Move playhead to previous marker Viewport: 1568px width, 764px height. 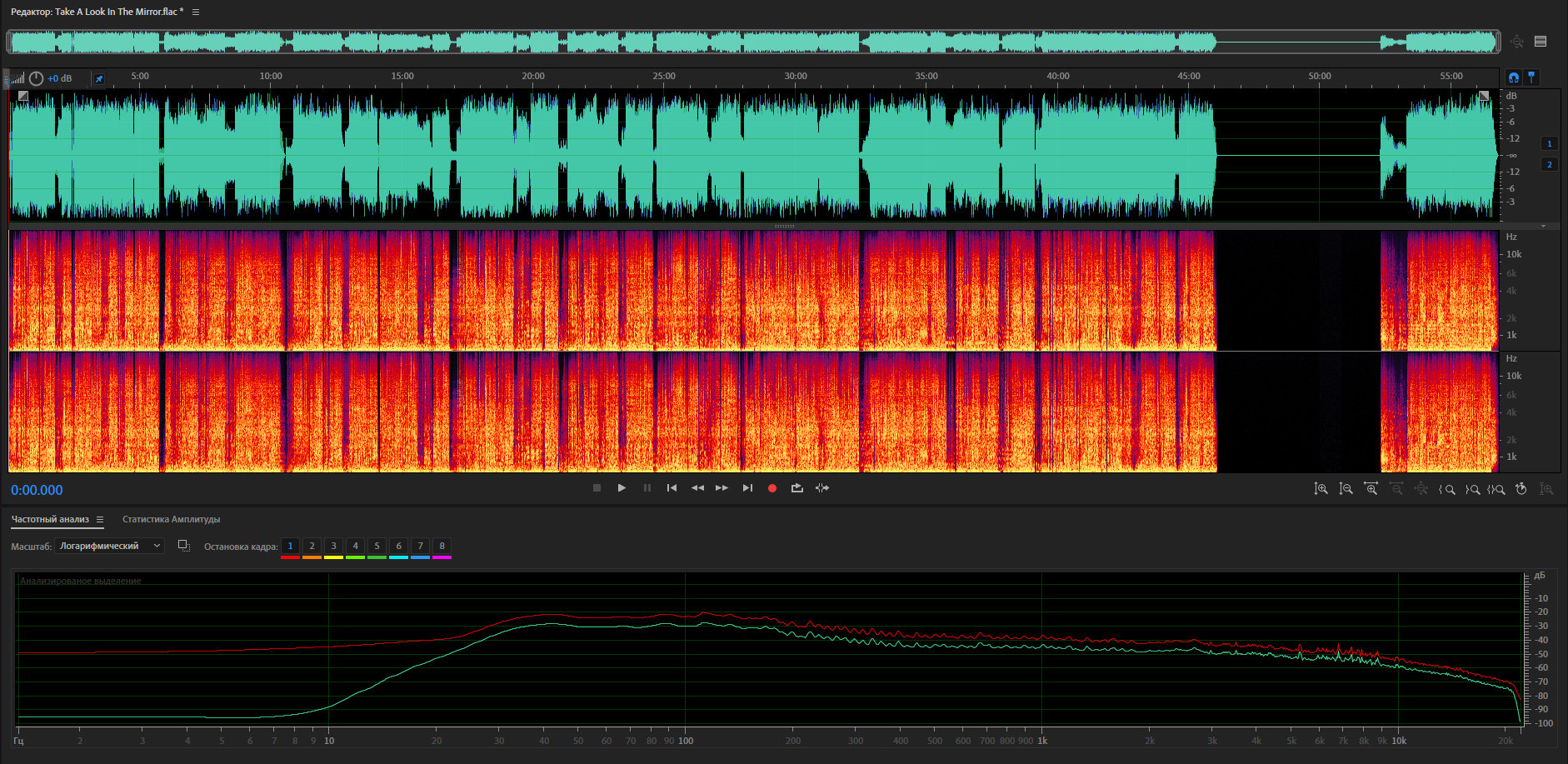(672, 488)
